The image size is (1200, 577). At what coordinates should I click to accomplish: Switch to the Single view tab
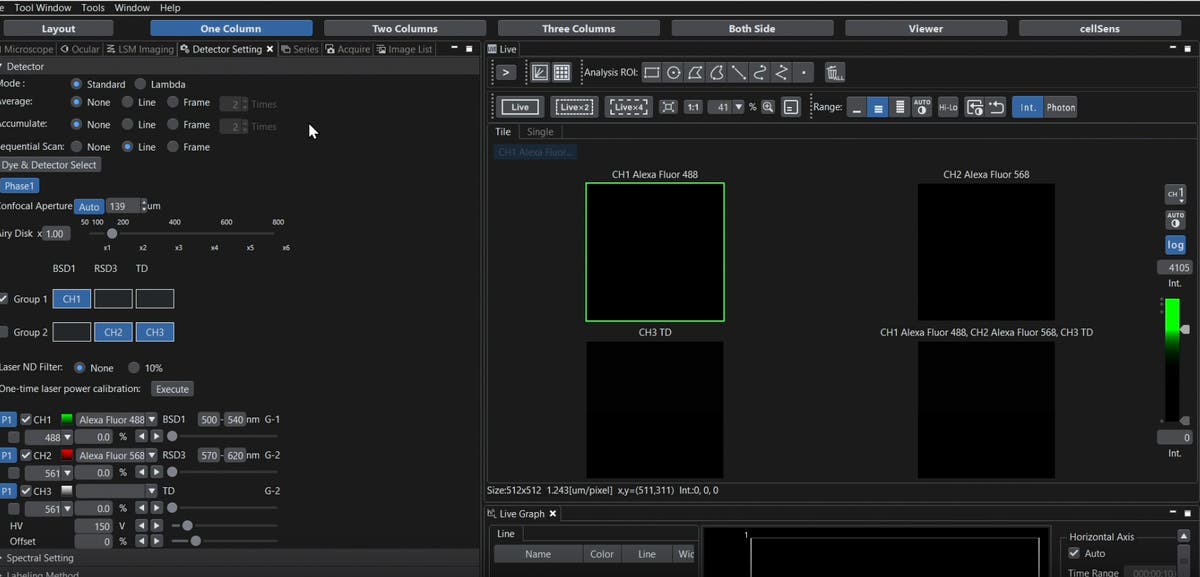(x=540, y=131)
